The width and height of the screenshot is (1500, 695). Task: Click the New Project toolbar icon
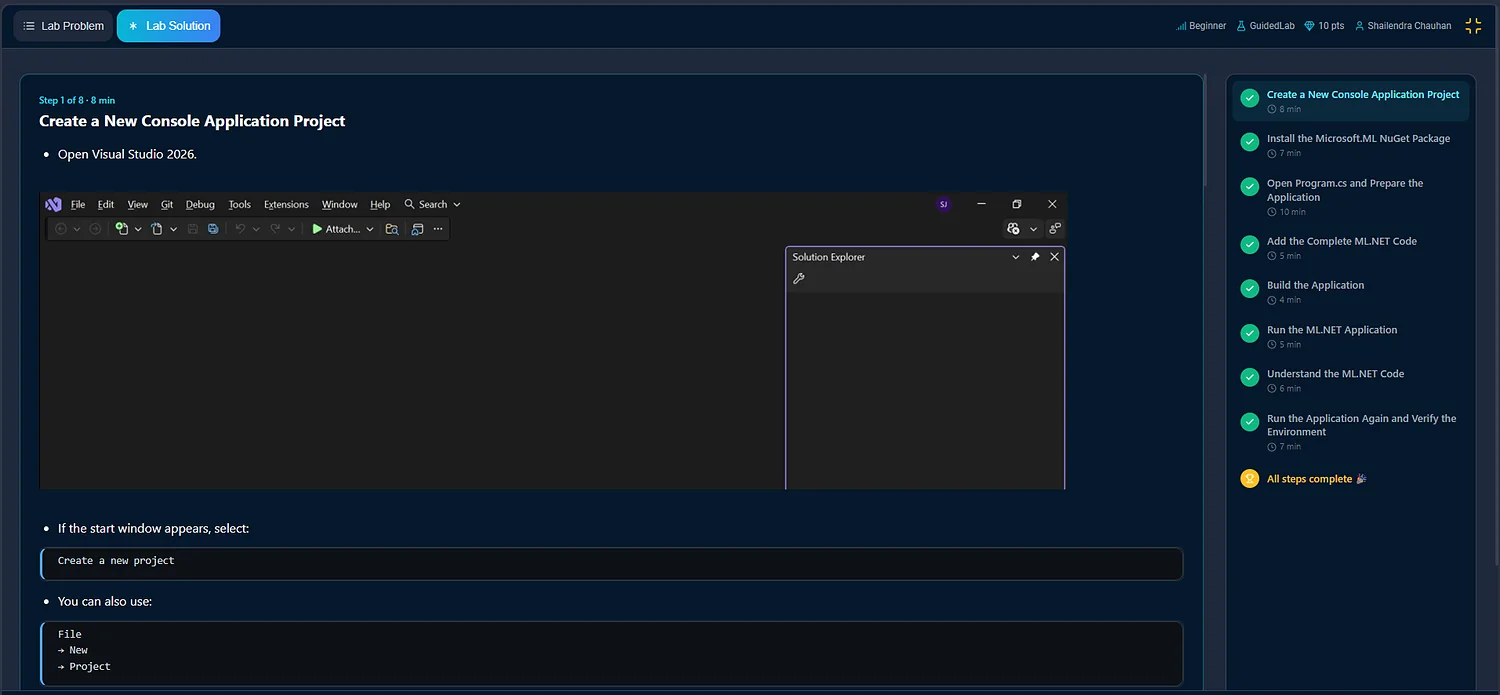point(122,229)
